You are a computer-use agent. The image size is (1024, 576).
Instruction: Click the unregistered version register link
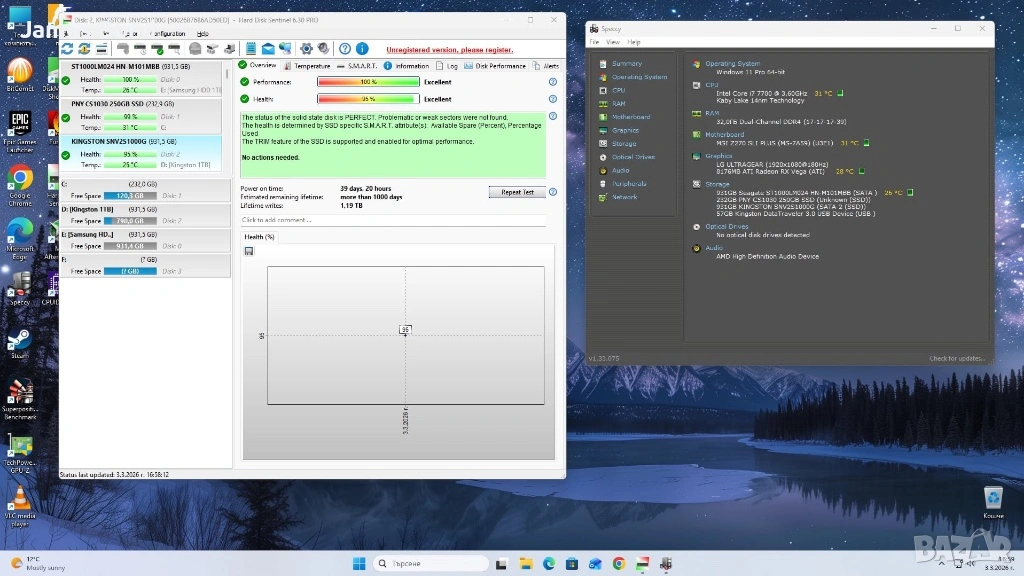point(447,49)
